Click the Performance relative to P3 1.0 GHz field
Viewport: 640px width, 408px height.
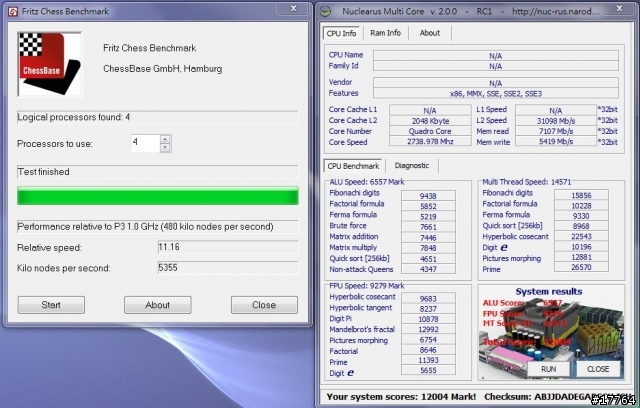158,227
